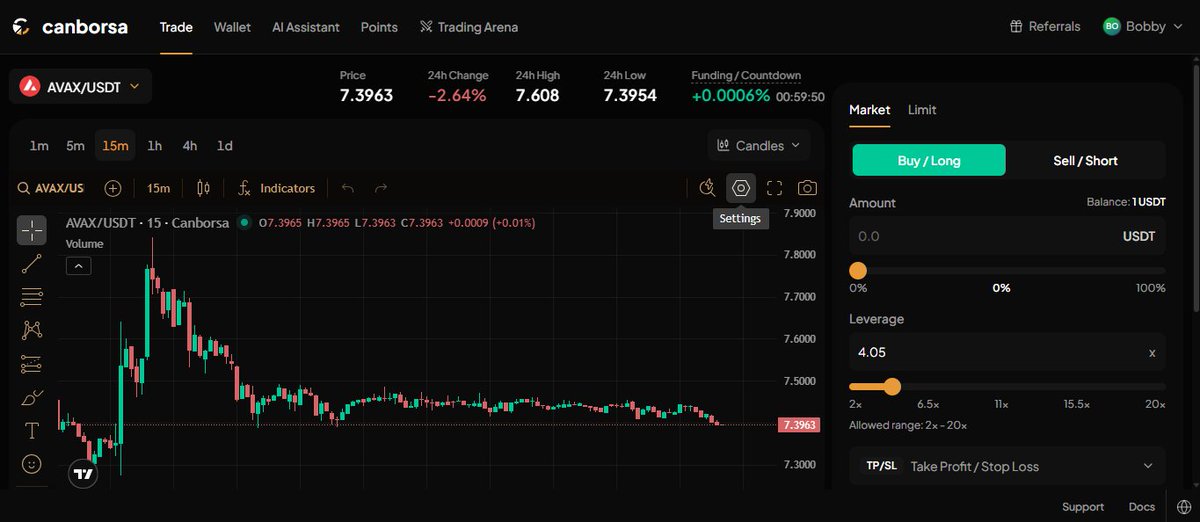This screenshot has width=1200, height=522.
Task: Click the globe language icon
Action: pos(1183,507)
